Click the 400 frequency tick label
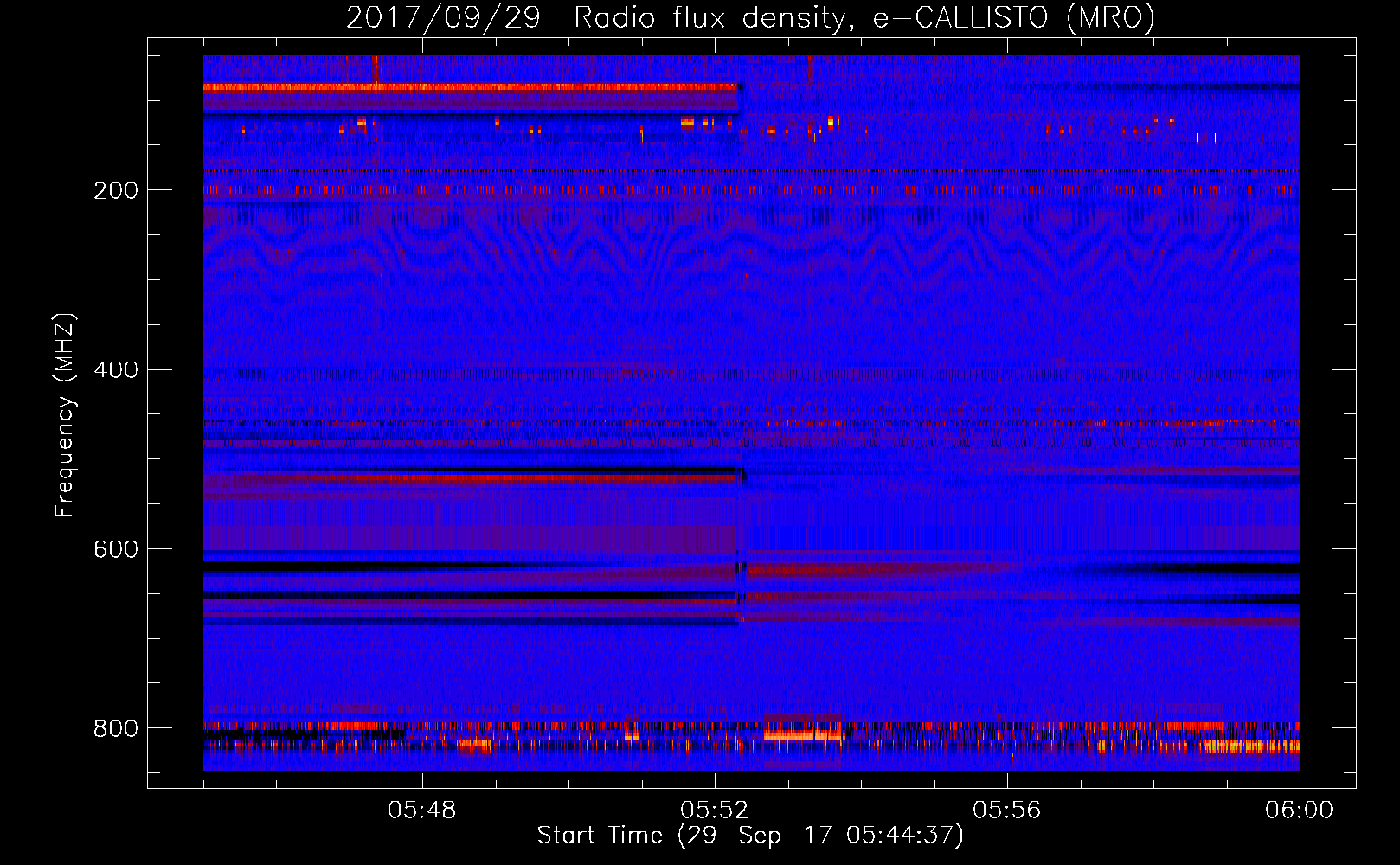The height and width of the screenshot is (865, 1400). 116,369
